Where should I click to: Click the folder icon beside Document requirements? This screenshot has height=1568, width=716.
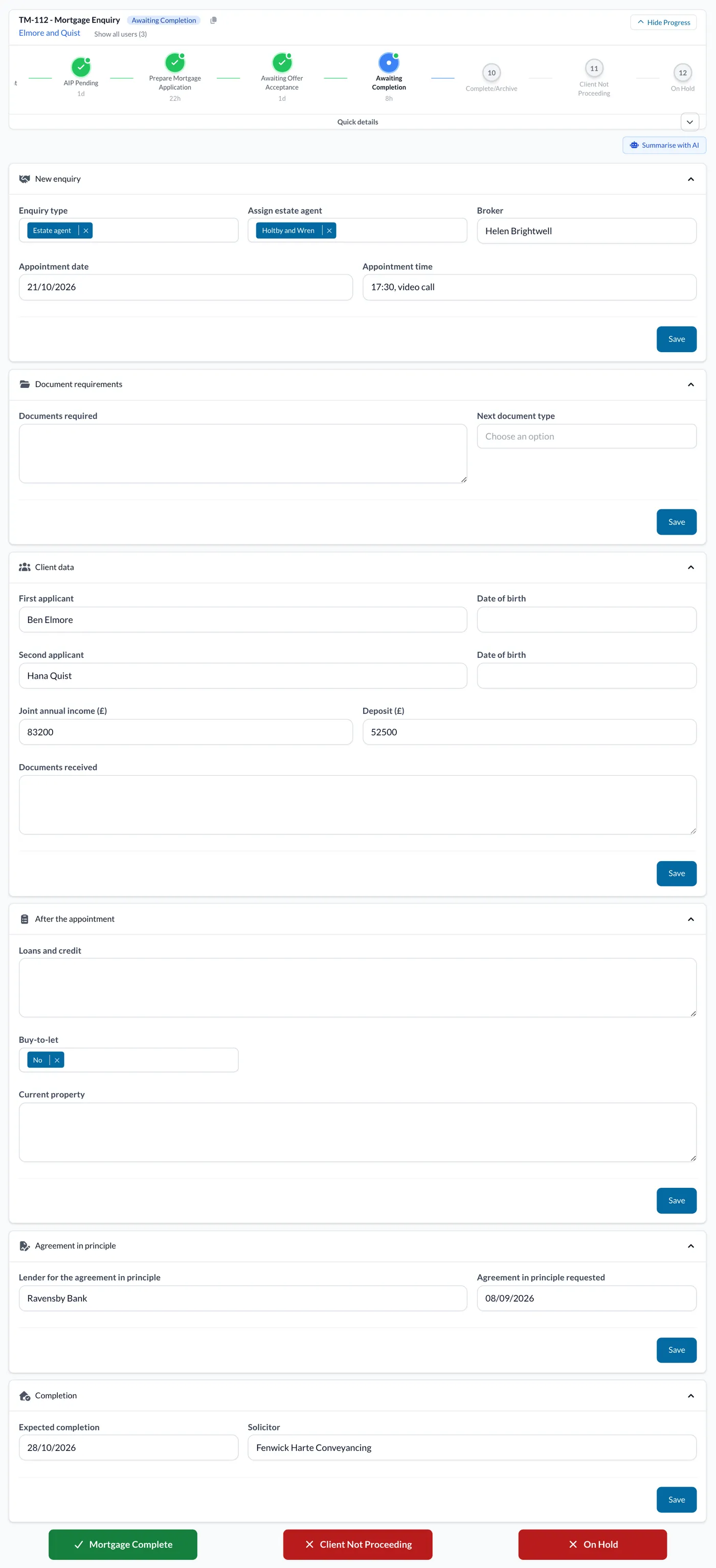click(x=25, y=384)
